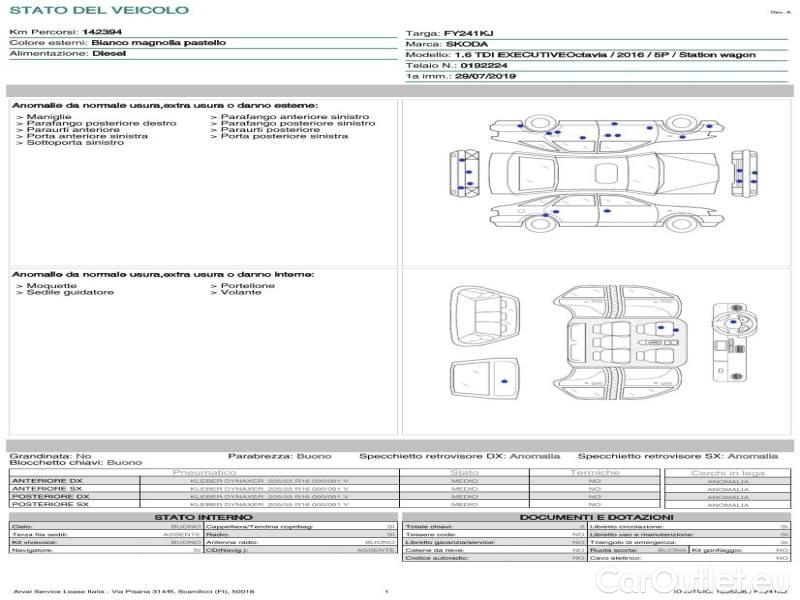
Task: Click the interior anomalies heading ending 'danno interne:'
Action: (x=163, y=274)
